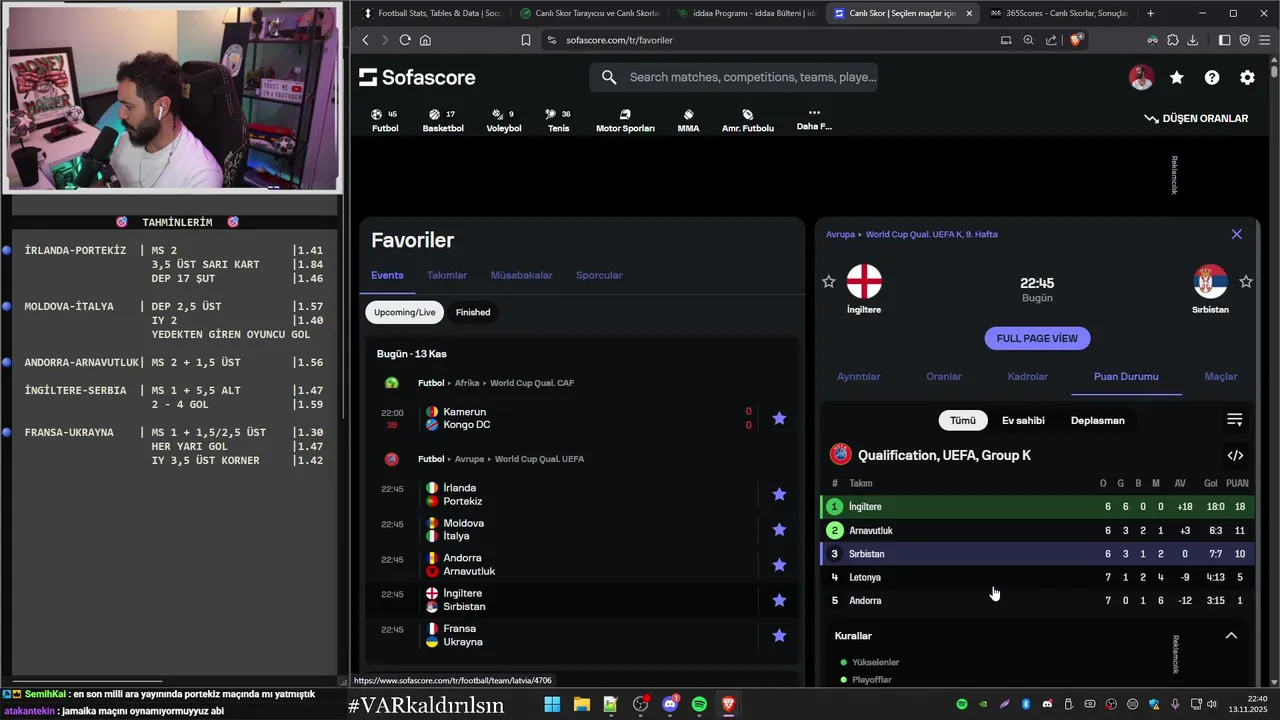Viewport: 1280px width, 720px height.
Task: Open the Futbol sport category
Action: [385, 121]
